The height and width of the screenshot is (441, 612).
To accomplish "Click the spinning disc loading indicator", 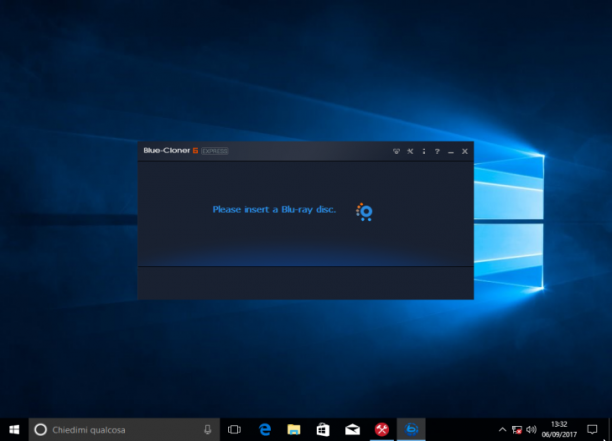I will [364, 212].
